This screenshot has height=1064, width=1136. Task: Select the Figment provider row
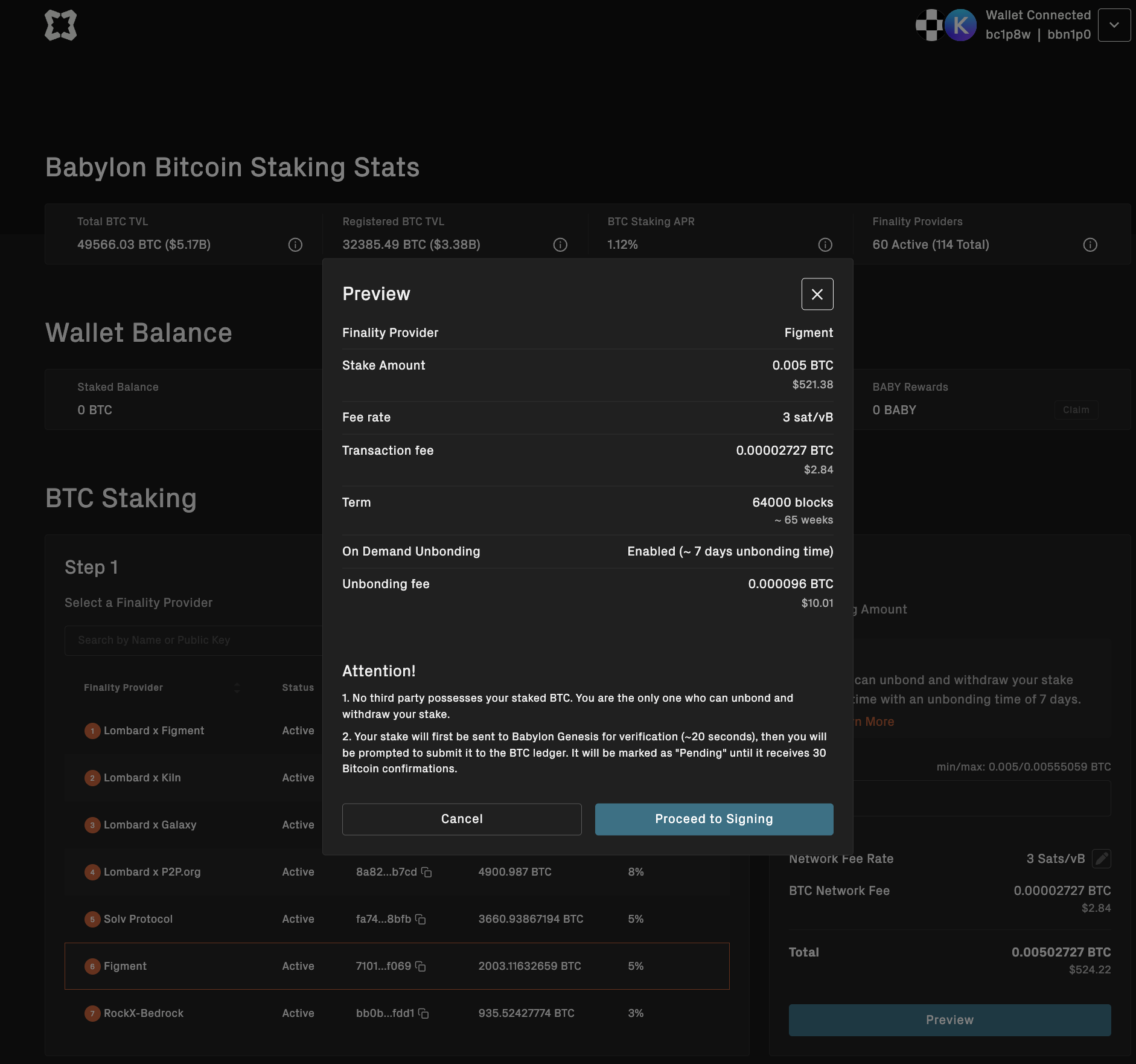click(397, 966)
